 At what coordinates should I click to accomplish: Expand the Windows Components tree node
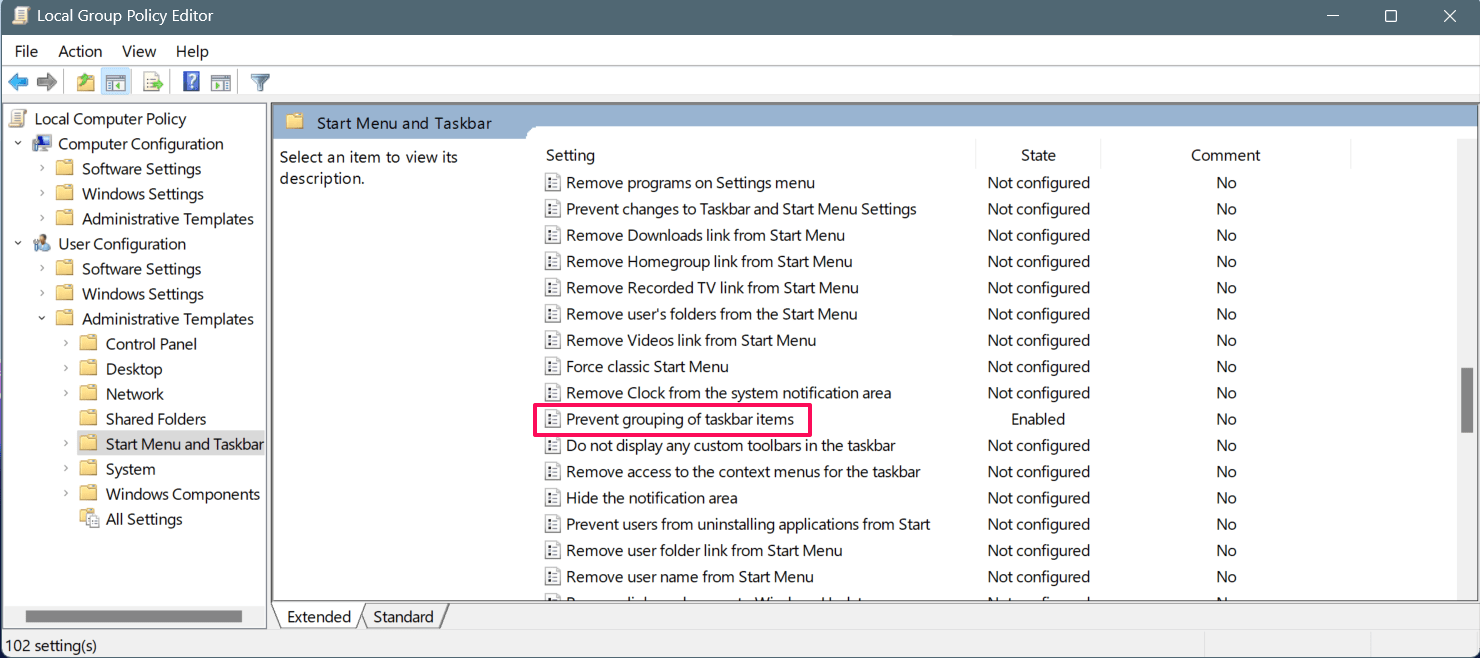[66, 494]
